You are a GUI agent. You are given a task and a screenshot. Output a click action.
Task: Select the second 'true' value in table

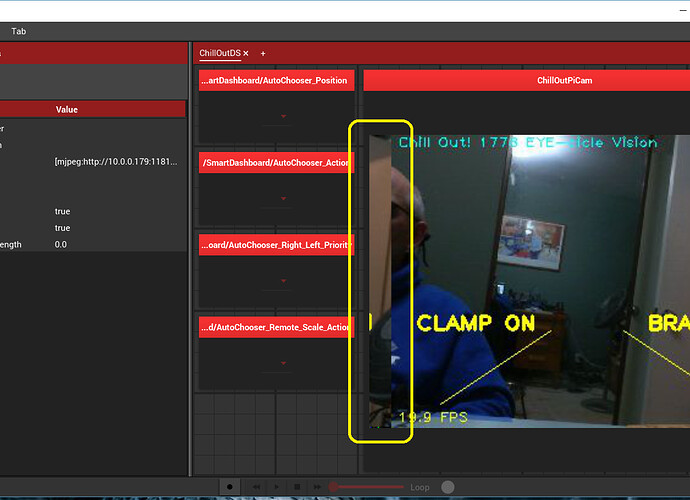pyautogui.click(x=62, y=228)
